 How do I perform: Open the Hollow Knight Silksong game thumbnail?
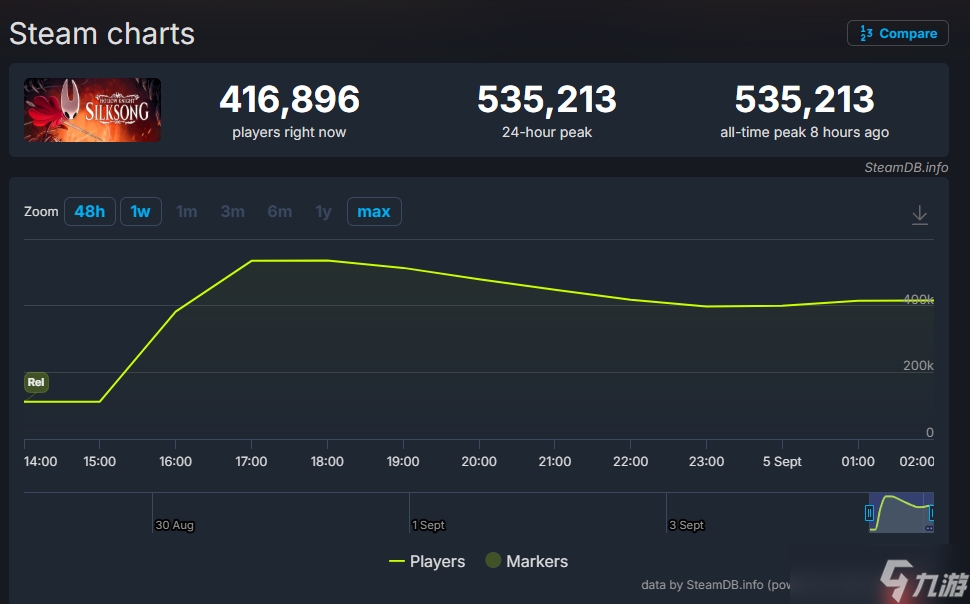click(93, 110)
